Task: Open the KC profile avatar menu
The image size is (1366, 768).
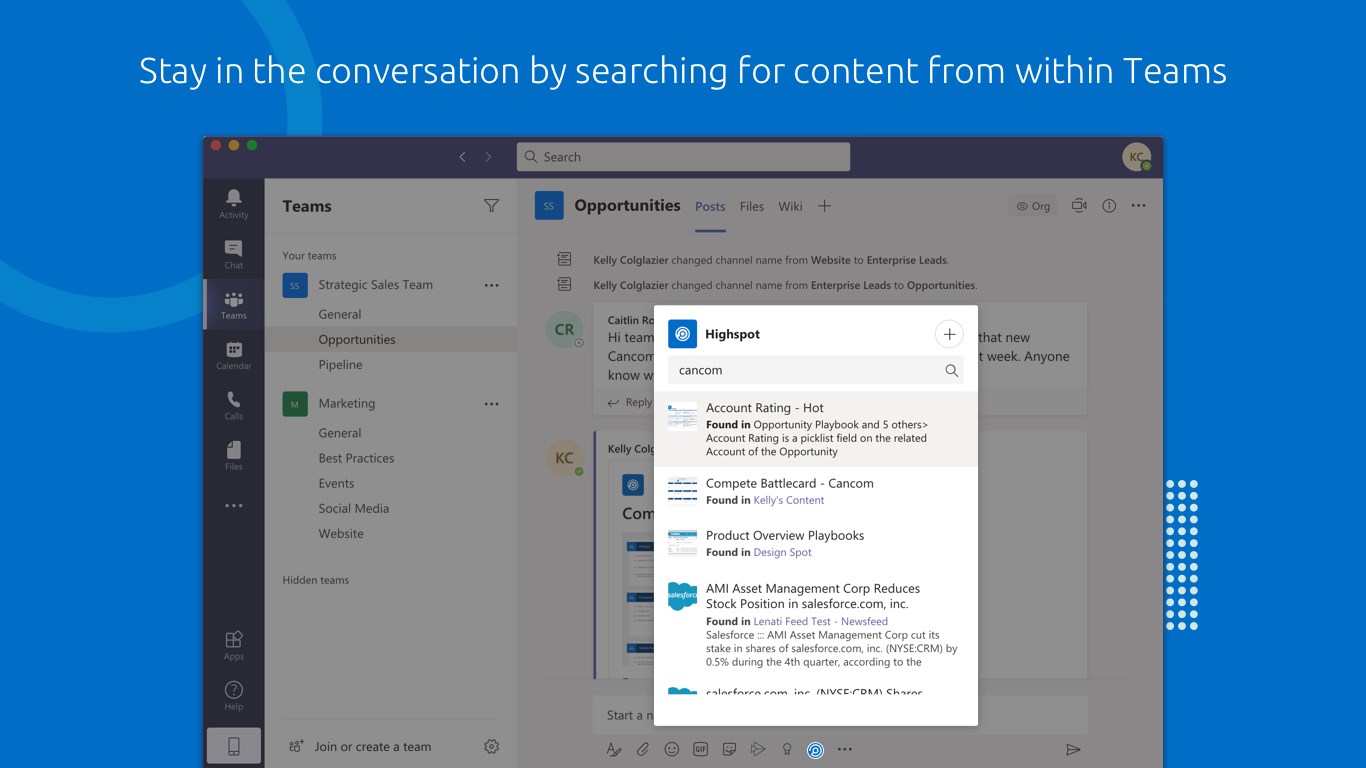Action: click(x=1136, y=157)
